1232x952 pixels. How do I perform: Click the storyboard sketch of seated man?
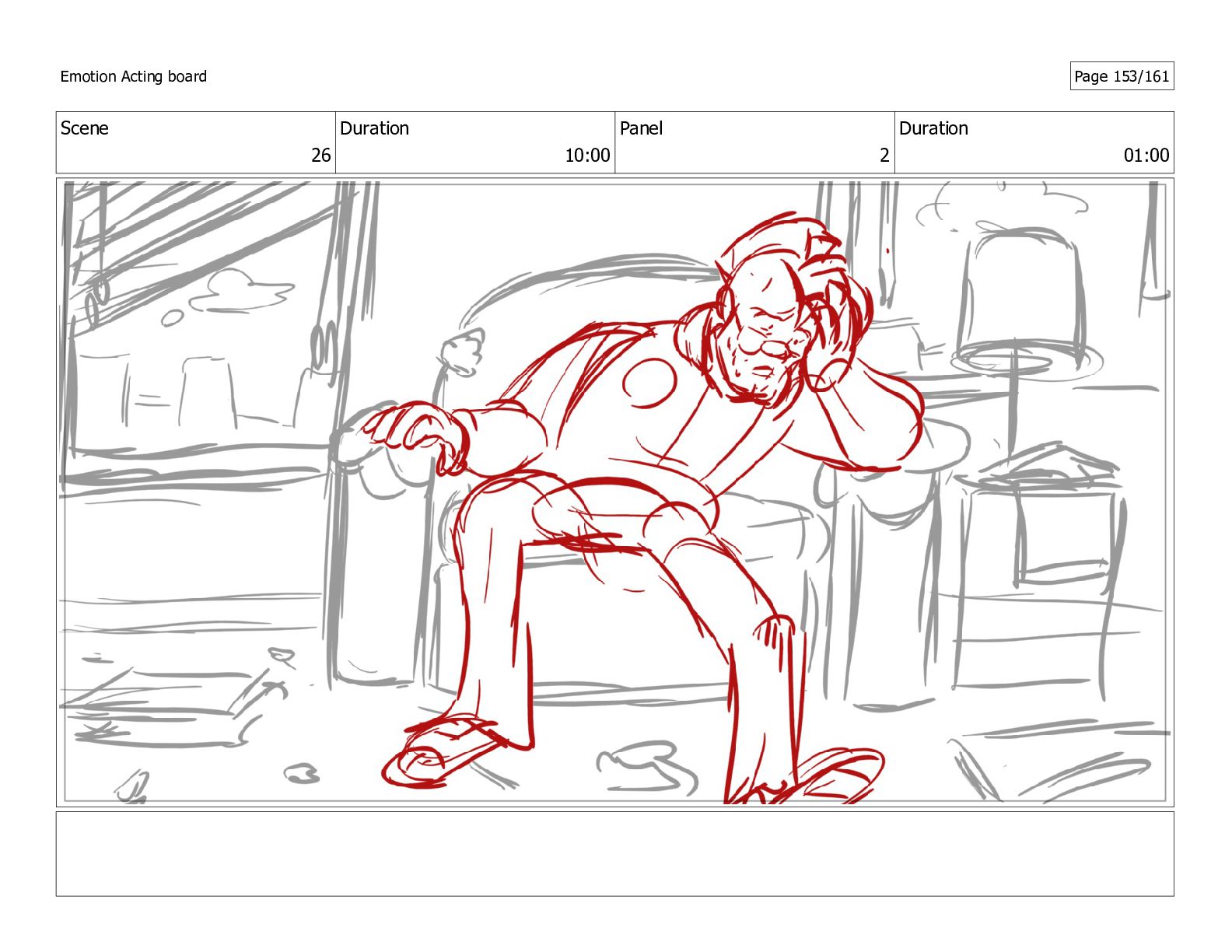coord(614,492)
